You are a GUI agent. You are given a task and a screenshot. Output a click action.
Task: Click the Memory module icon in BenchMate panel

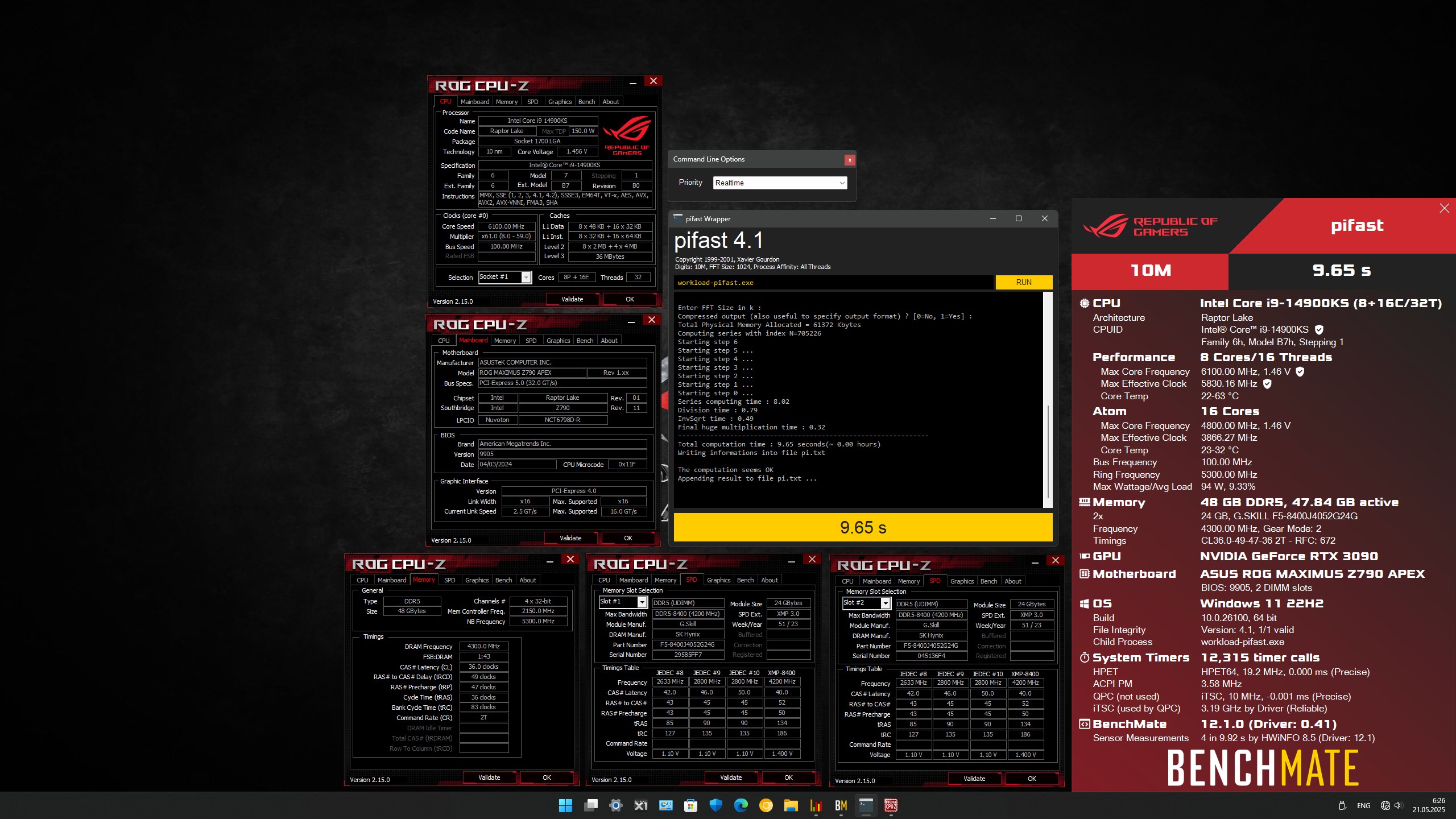1085,502
